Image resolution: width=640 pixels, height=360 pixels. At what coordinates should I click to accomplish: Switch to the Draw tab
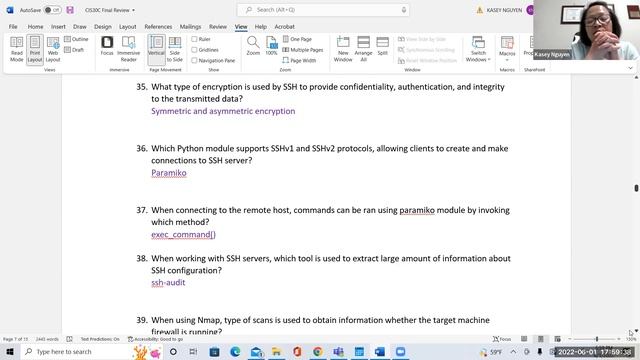click(80, 27)
